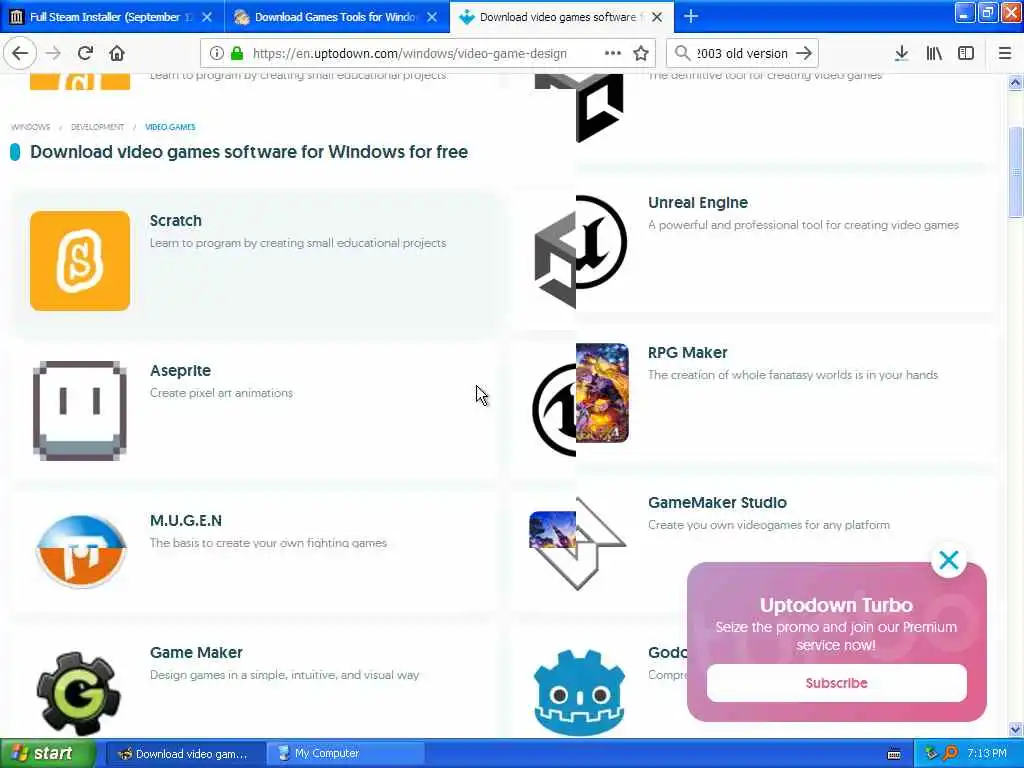Close the Full Steam Installer tab
Viewport: 1024px width, 768px height.
click(x=207, y=17)
